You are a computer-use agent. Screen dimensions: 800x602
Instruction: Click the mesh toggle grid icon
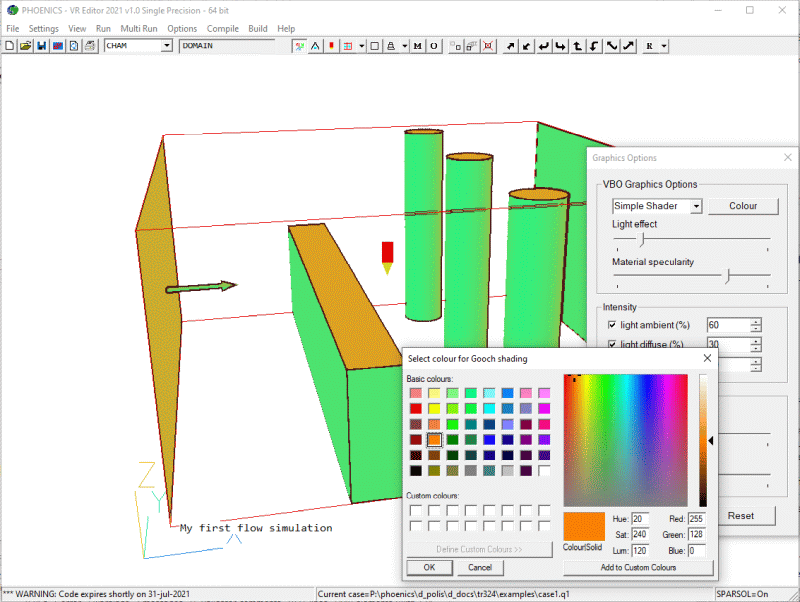[347, 45]
